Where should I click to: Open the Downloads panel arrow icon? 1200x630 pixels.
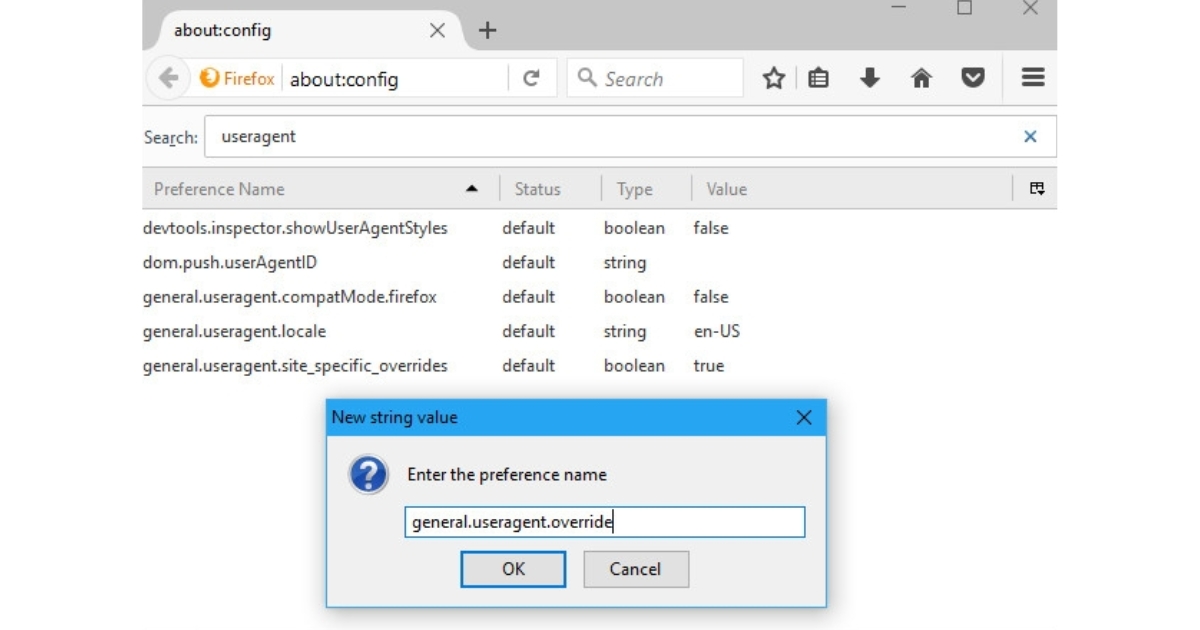click(870, 78)
